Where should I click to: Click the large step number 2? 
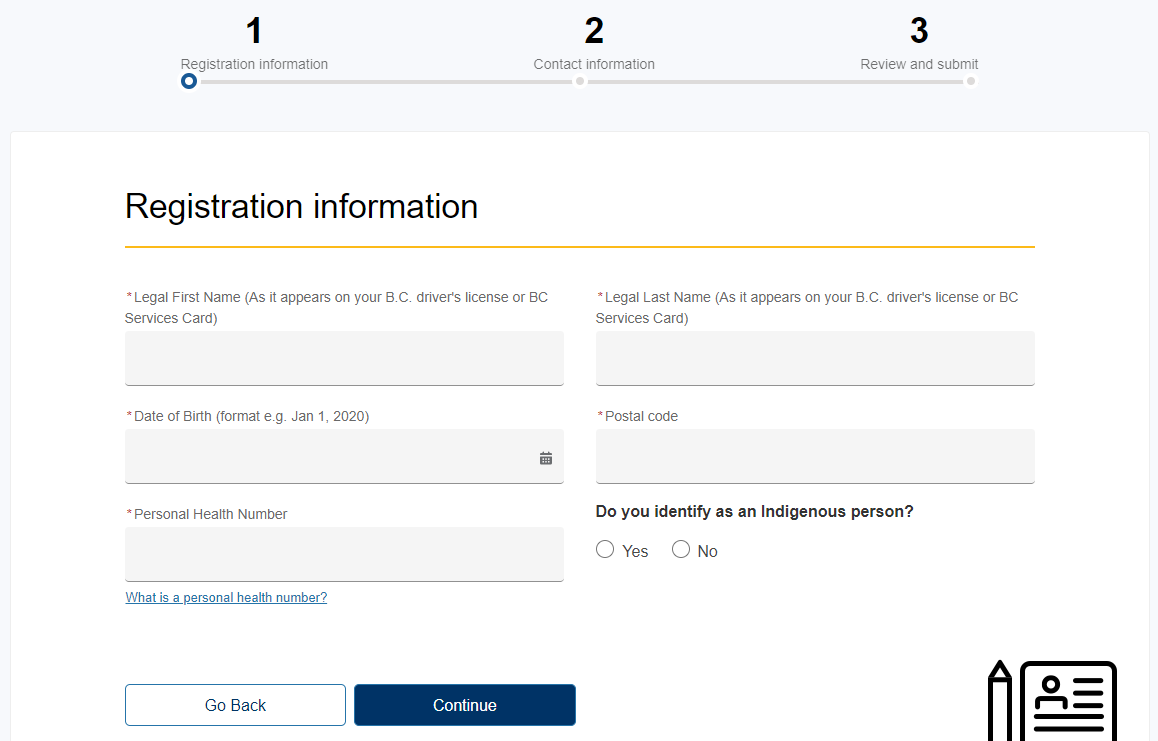pos(594,31)
